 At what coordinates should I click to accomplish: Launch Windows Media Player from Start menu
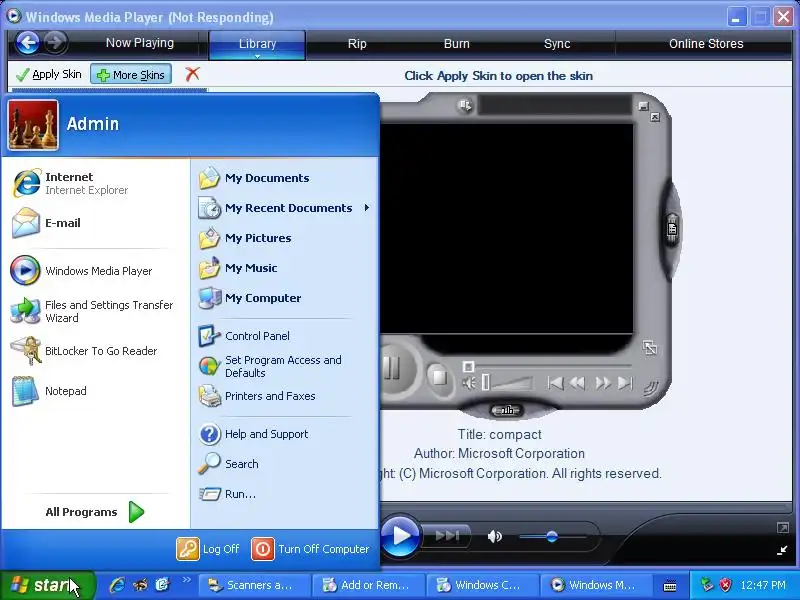click(x=82, y=271)
